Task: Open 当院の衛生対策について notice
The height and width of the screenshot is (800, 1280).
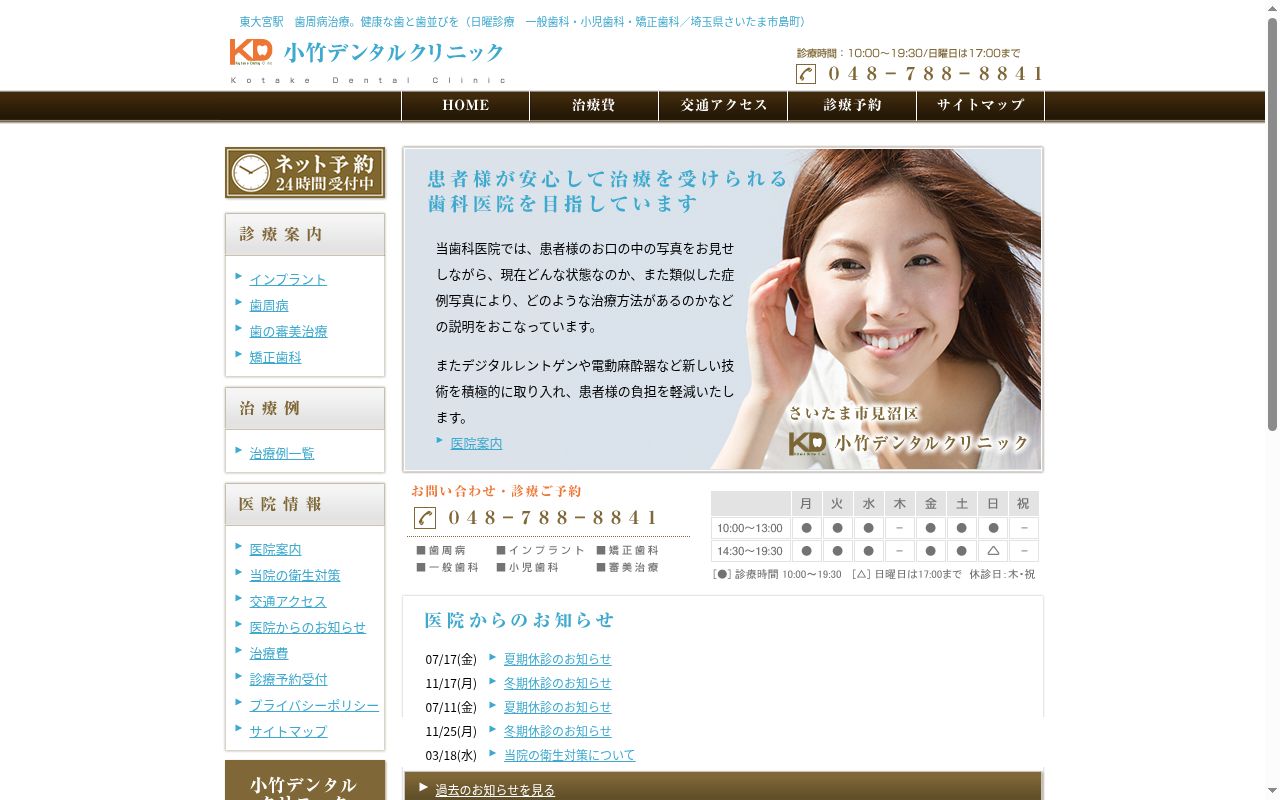Action: coord(569,755)
